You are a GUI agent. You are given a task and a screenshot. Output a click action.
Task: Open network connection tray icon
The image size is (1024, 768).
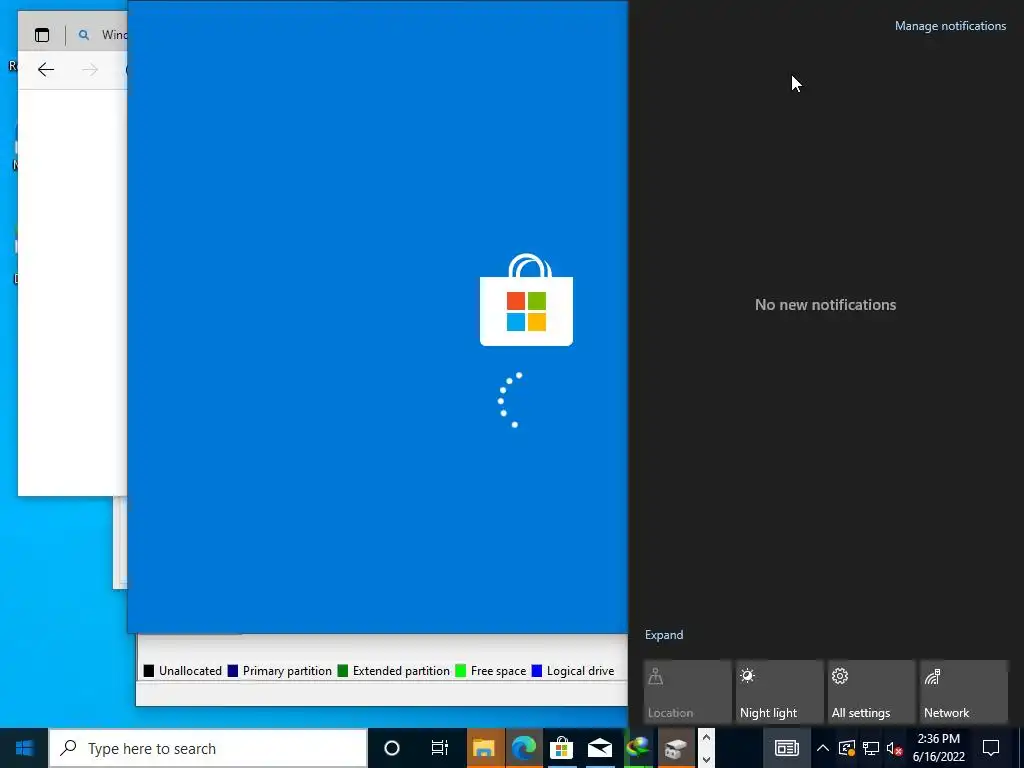point(871,748)
